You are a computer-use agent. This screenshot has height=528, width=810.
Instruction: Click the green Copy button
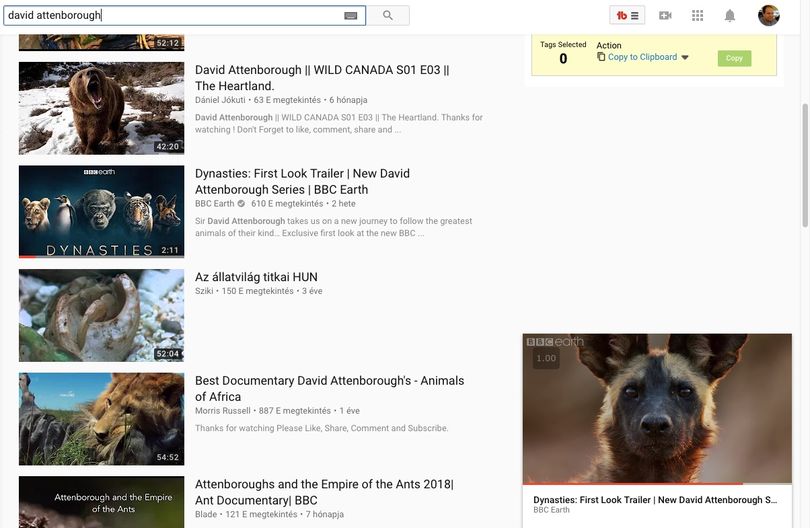(x=734, y=58)
